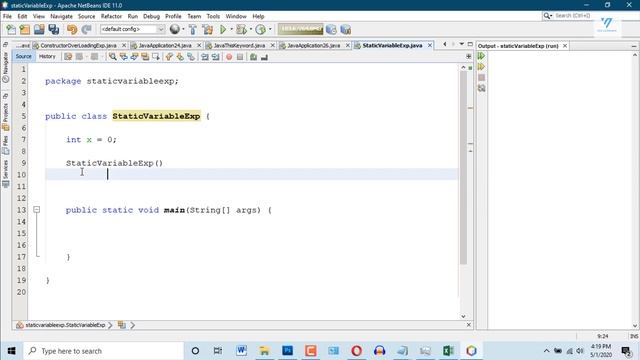Viewport: 640px width, 360px height.
Task: Toggle History view button in editor
Action: coord(47,57)
